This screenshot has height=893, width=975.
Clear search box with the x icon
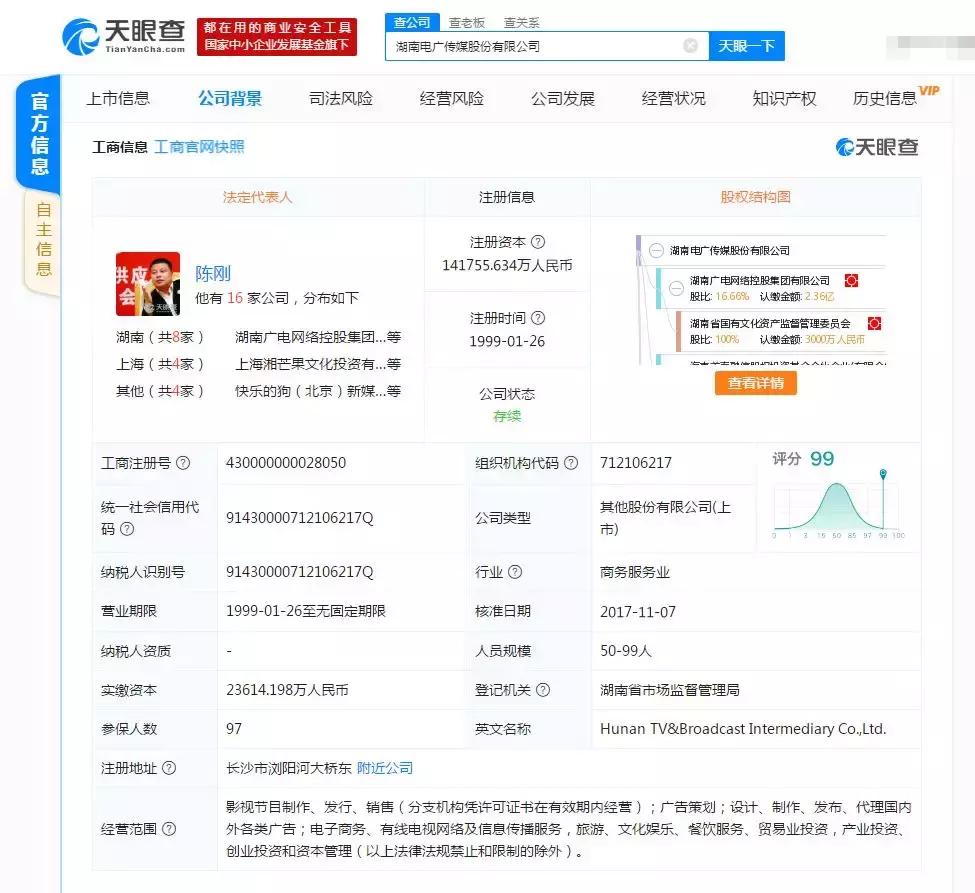(x=690, y=45)
